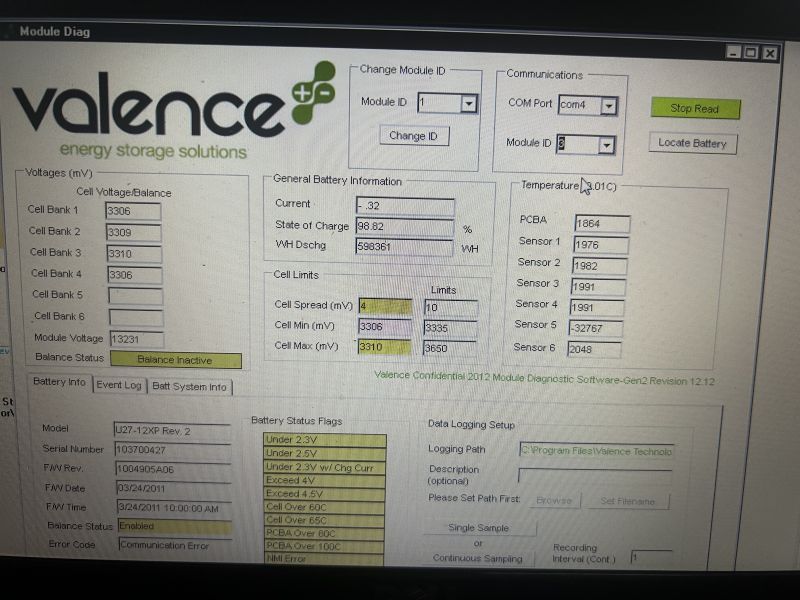Image resolution: width=800 pixels, height=600 pixels.
Task: Click the Browse button for the logging path
Action: coord(554,501)
